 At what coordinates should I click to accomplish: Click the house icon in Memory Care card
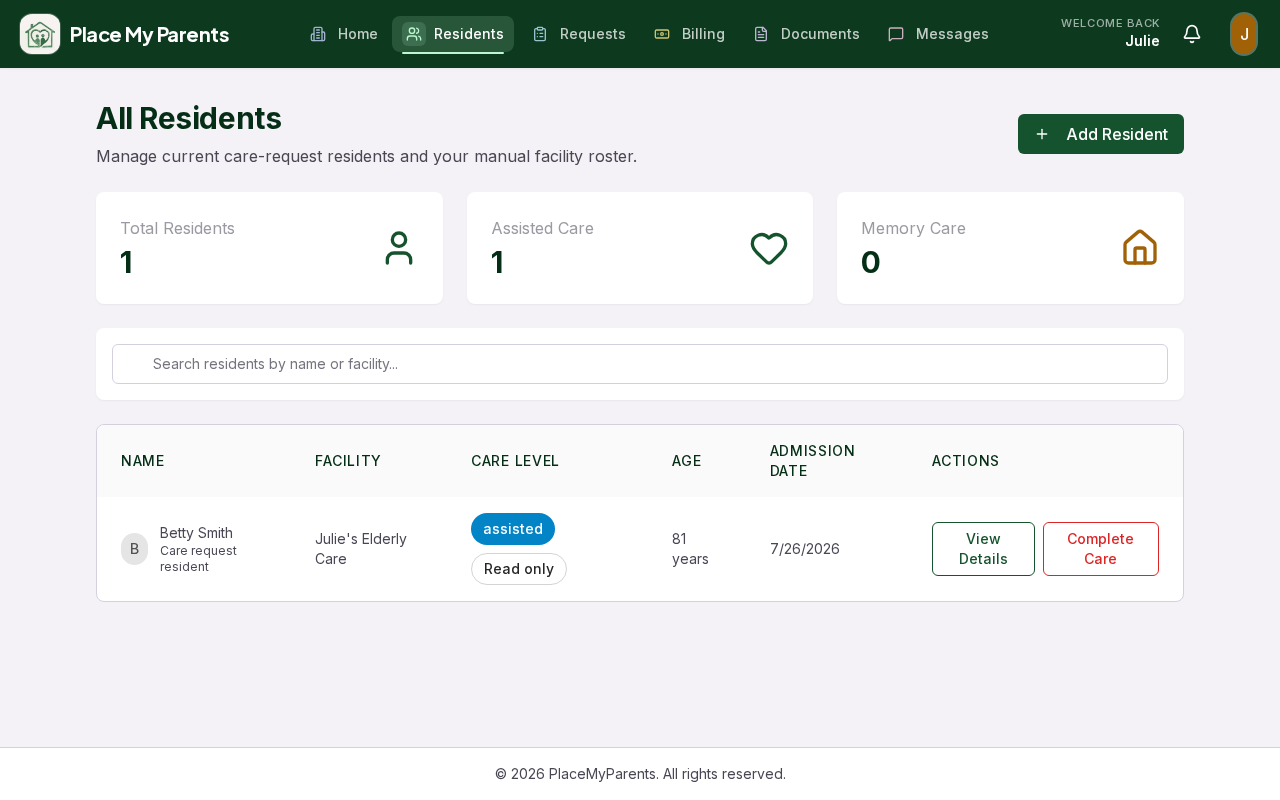1140,248
